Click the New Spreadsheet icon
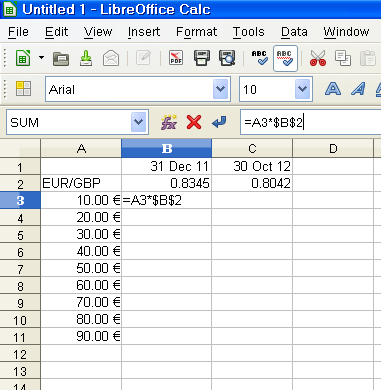 click(23, 58)
